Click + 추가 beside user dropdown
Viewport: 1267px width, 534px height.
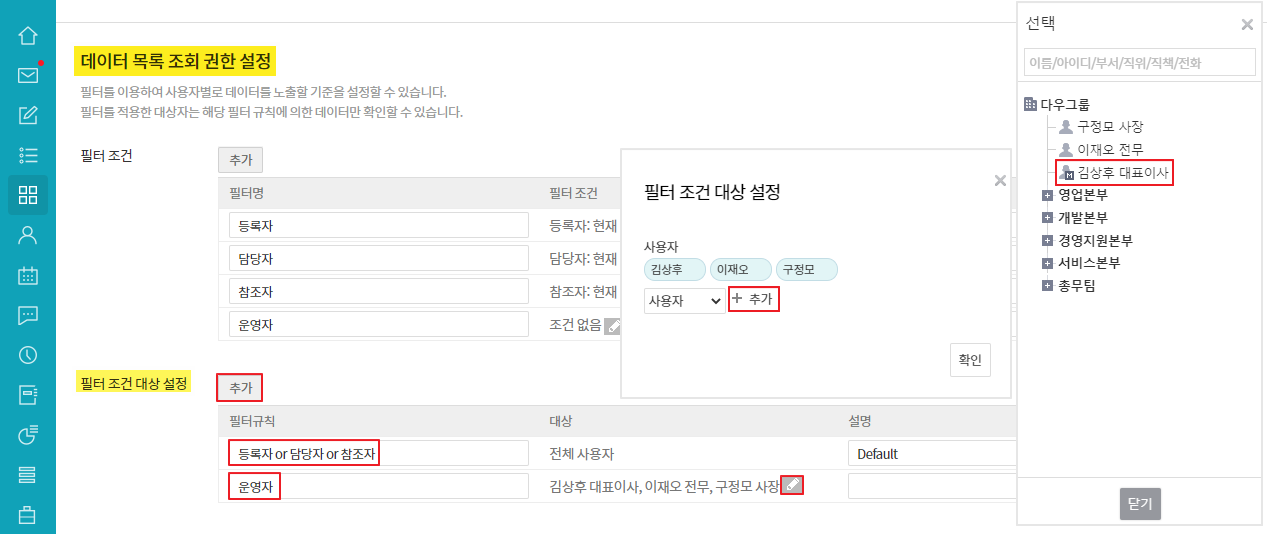753,299
